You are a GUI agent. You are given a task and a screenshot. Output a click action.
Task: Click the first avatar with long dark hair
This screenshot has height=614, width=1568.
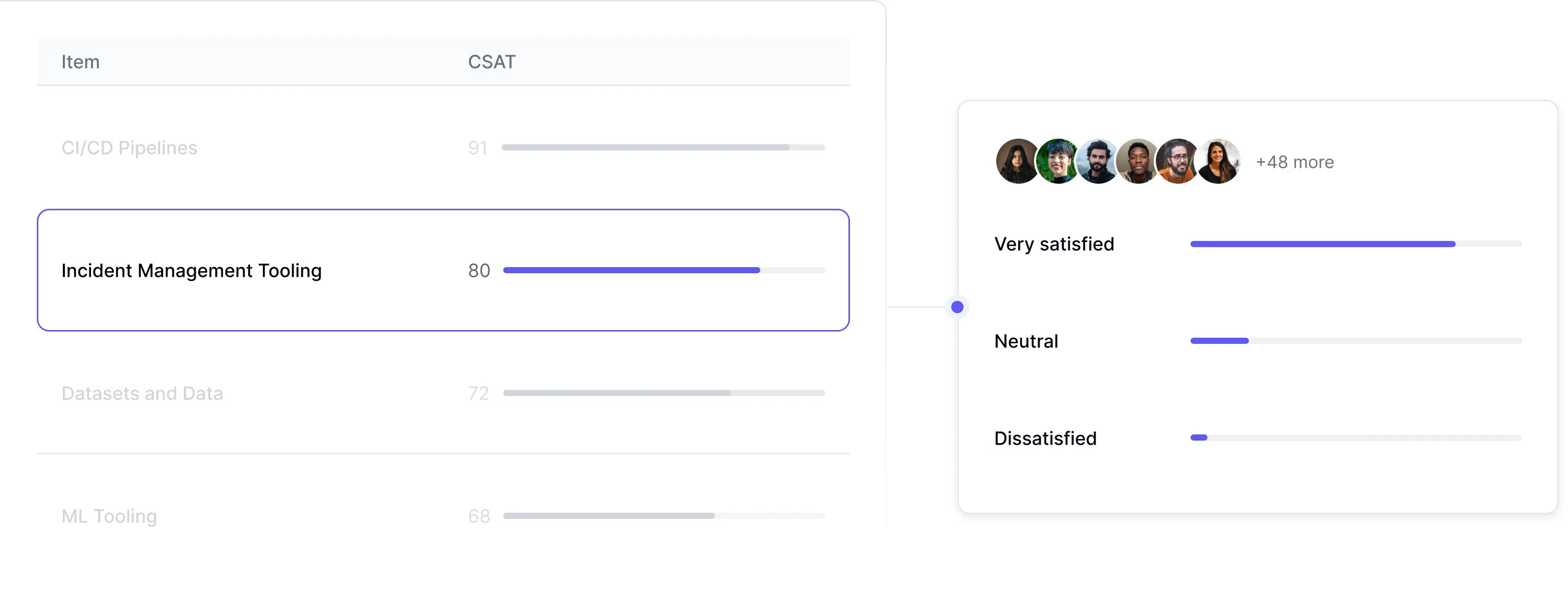point(1017,161)
